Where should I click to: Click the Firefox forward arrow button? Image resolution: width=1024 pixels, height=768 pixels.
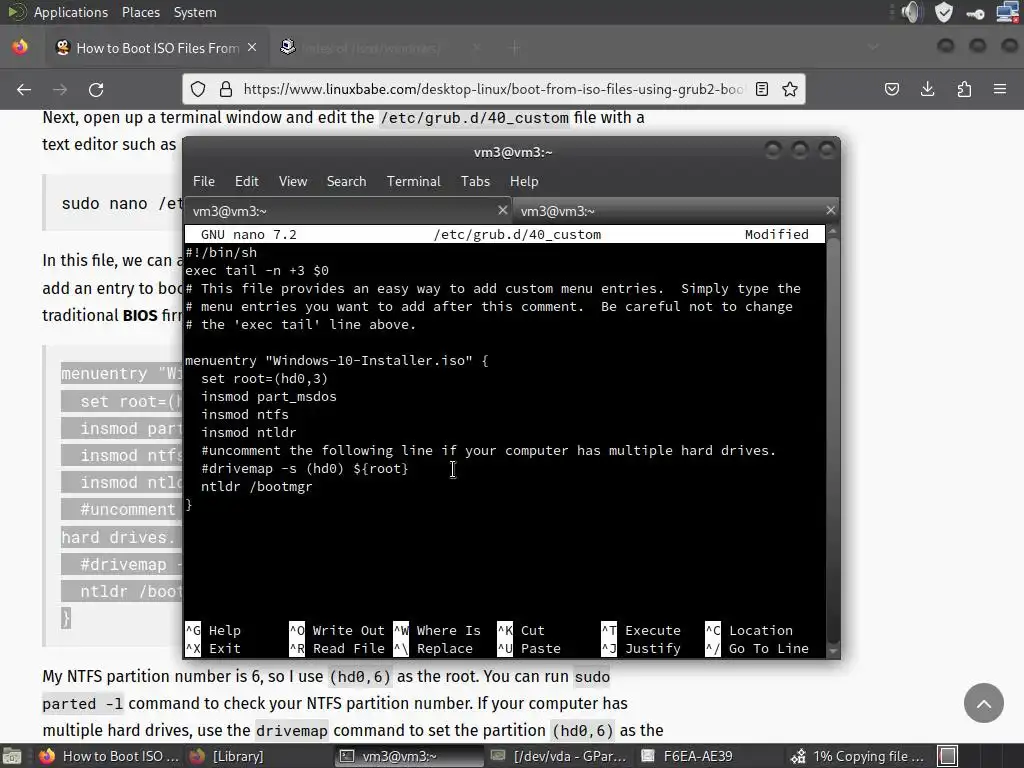click(60, 89)
